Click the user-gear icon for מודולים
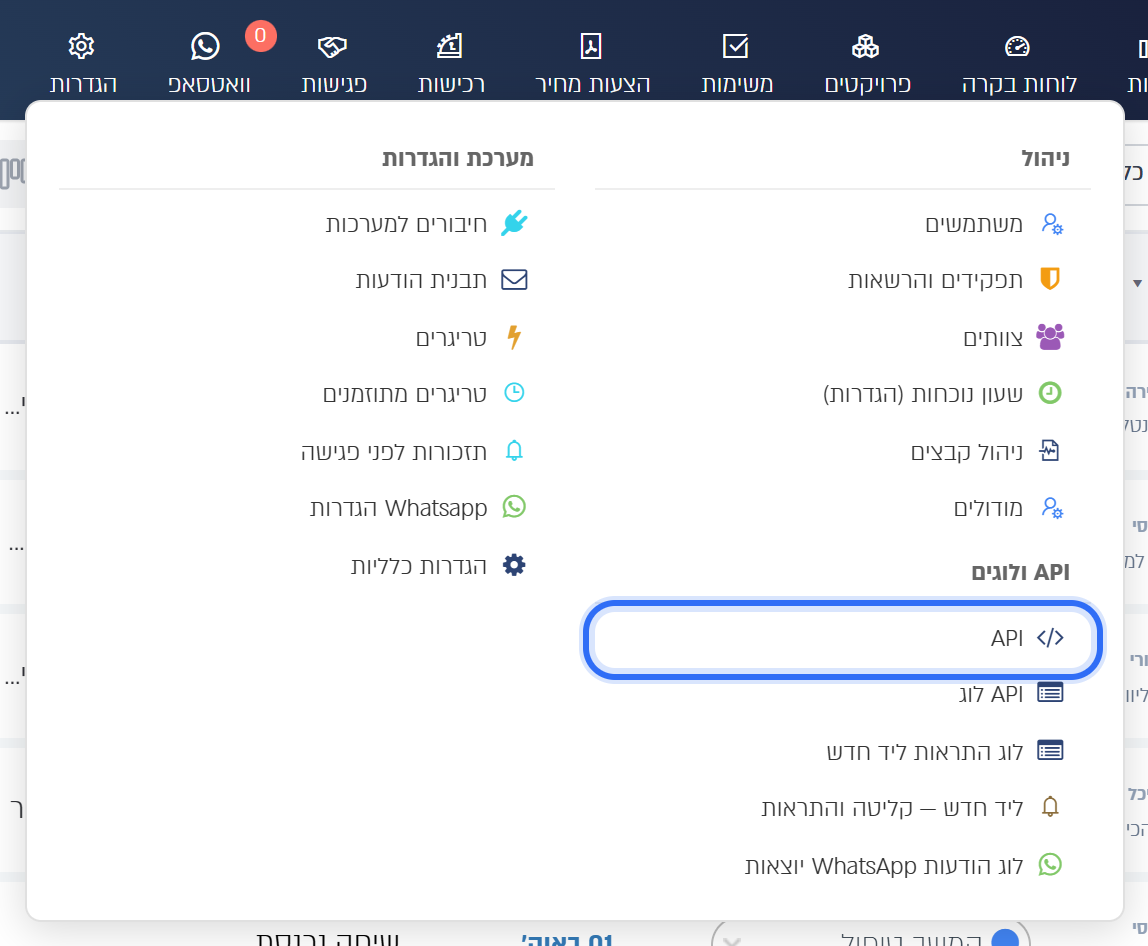Screen dimensions: 1148x946 1051,508
